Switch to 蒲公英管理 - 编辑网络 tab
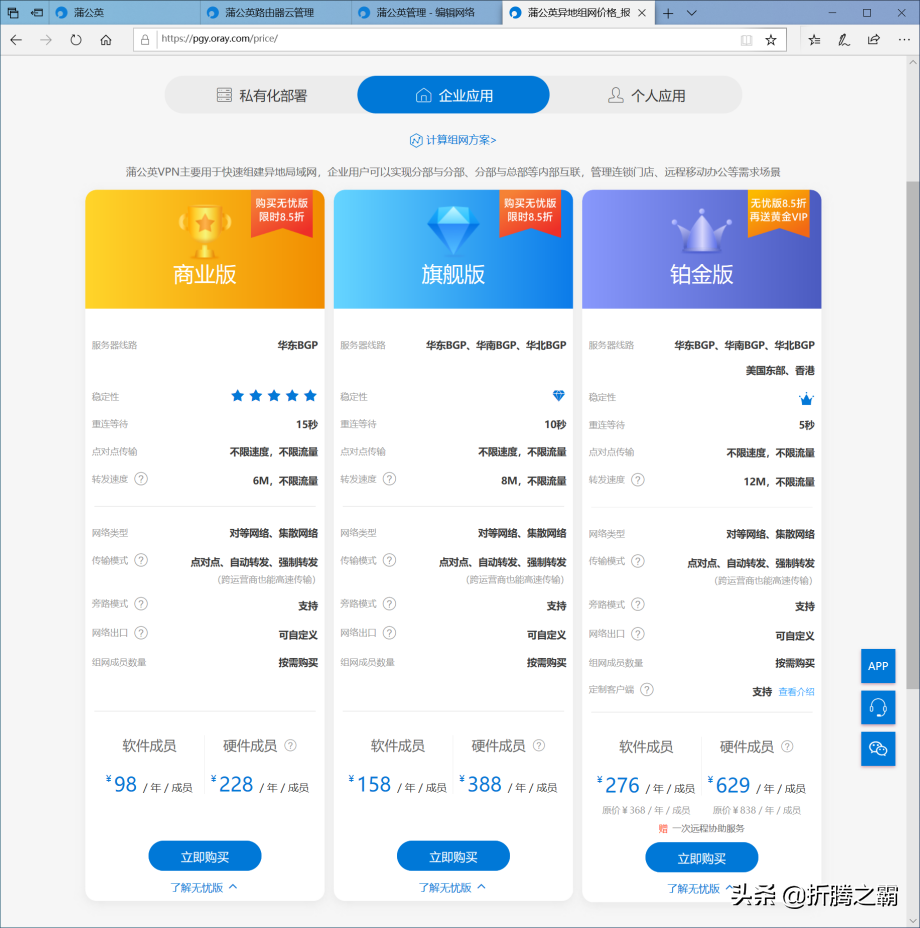The height and width of the screenshot is (928, 920). 427,12
